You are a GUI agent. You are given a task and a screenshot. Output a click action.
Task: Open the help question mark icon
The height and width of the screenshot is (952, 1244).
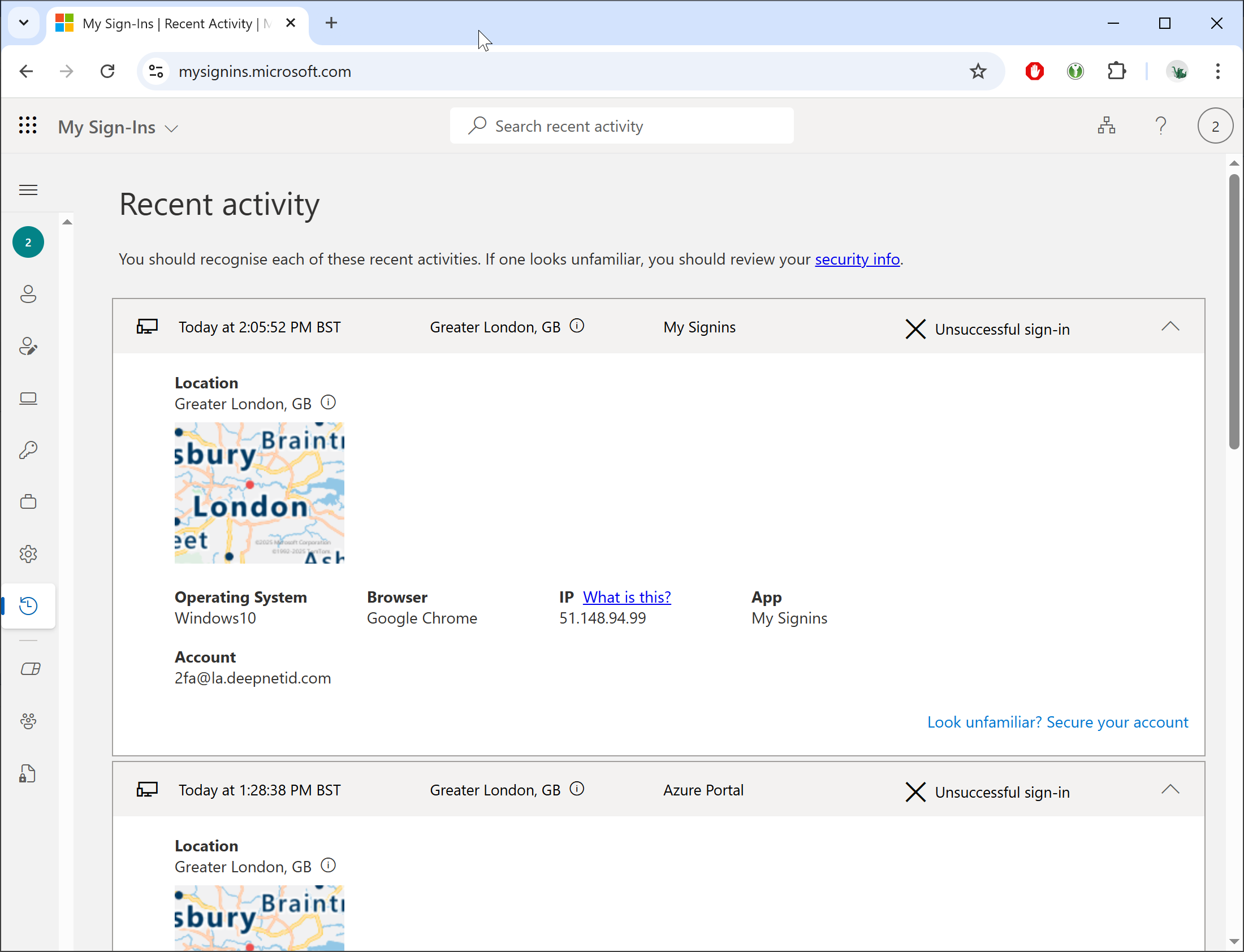point(1160,126)
